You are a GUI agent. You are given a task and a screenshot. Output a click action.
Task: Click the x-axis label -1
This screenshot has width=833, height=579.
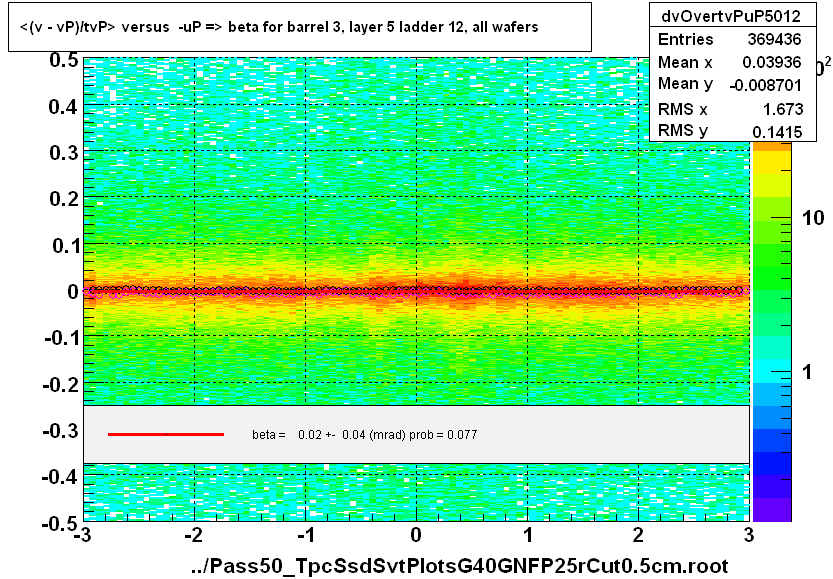[305, 534]
